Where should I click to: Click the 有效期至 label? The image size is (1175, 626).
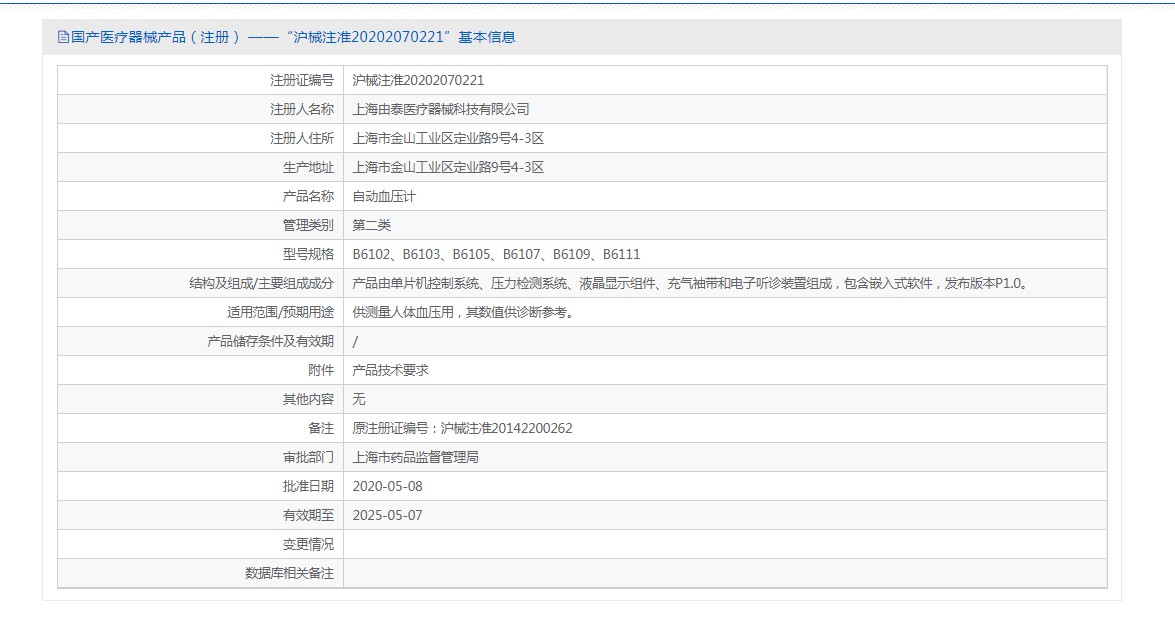(x=308, y=515)
